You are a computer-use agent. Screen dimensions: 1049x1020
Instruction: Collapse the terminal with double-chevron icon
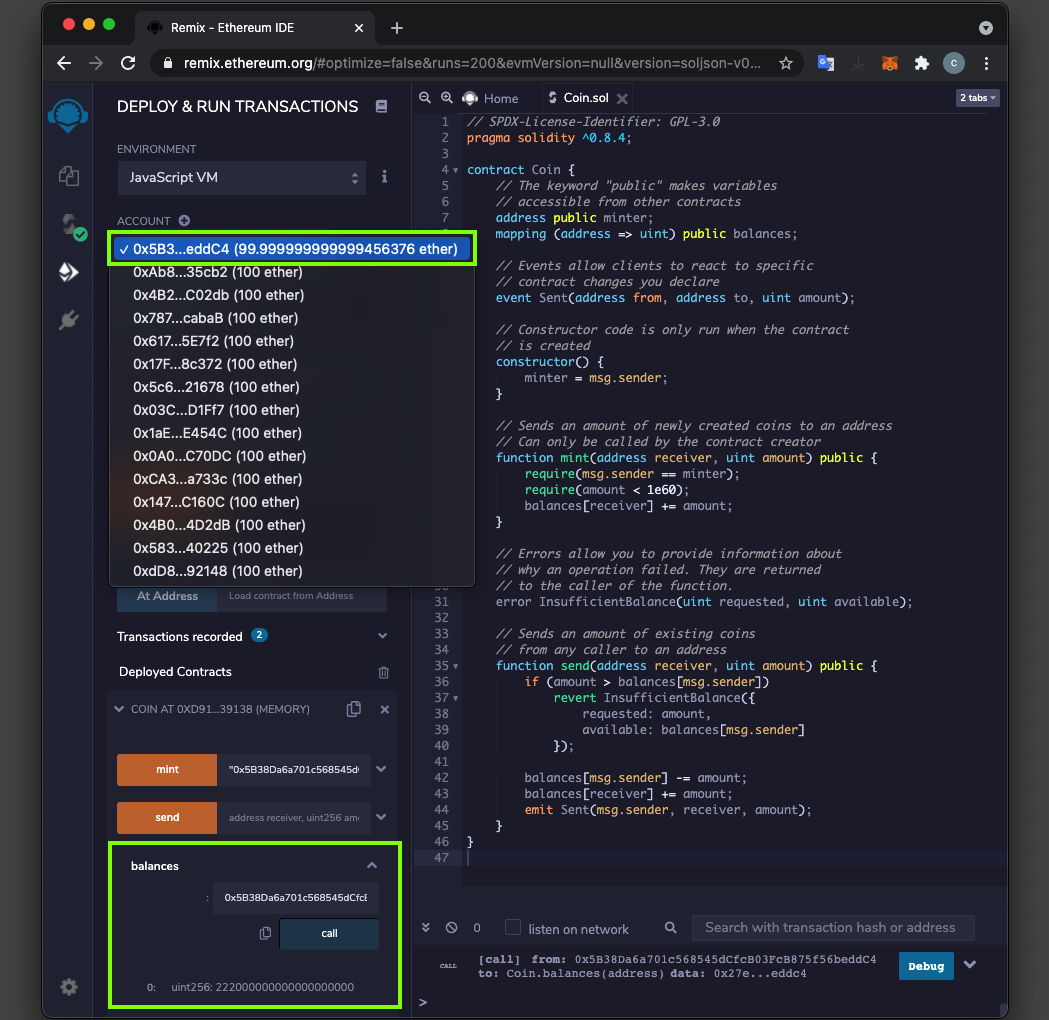[x=425, y=928]
